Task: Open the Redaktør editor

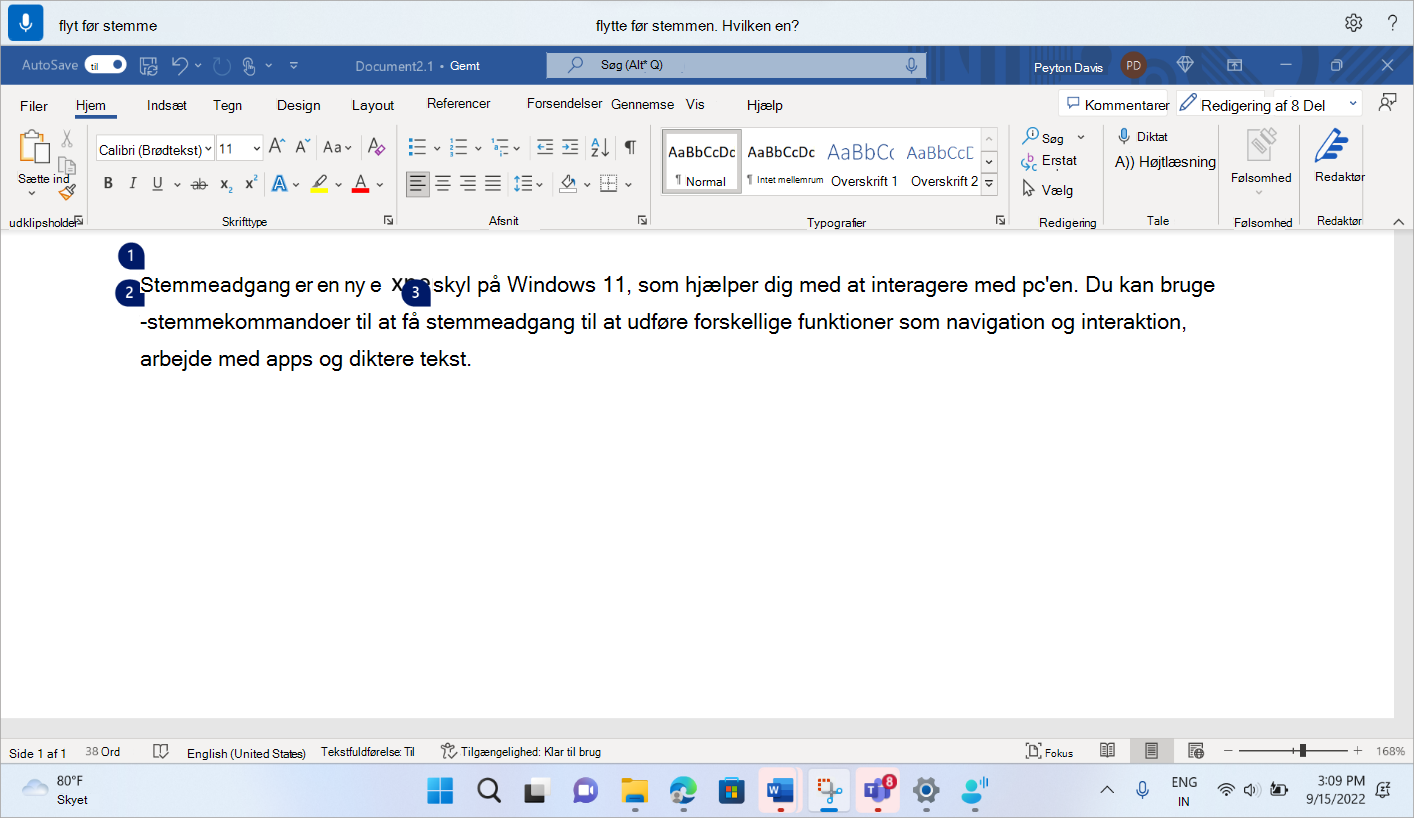Action: pos(1339,157)
